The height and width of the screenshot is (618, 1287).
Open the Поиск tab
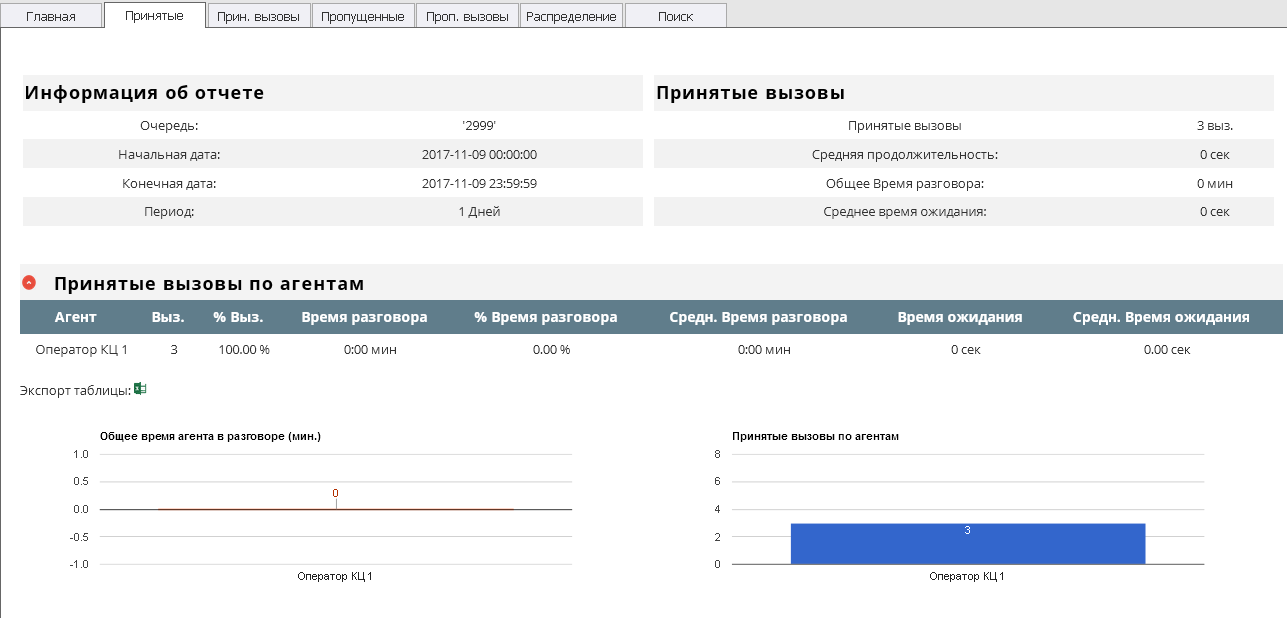click(x=675, y=16)
